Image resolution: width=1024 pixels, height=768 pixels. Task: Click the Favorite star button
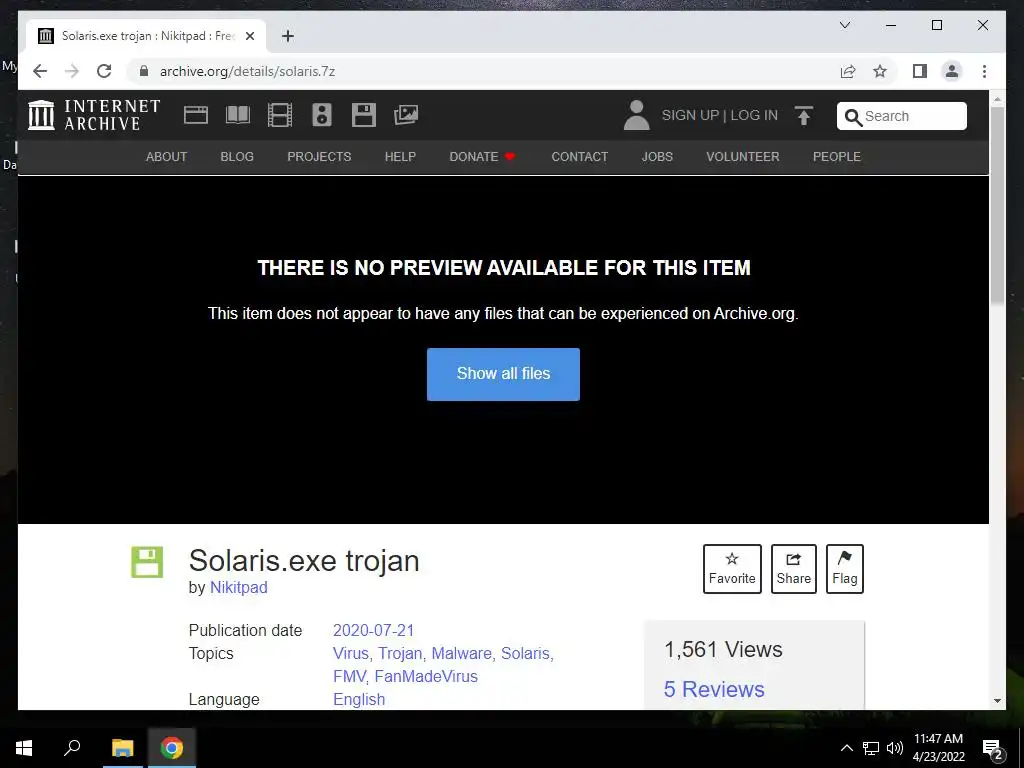click(732, 569)
